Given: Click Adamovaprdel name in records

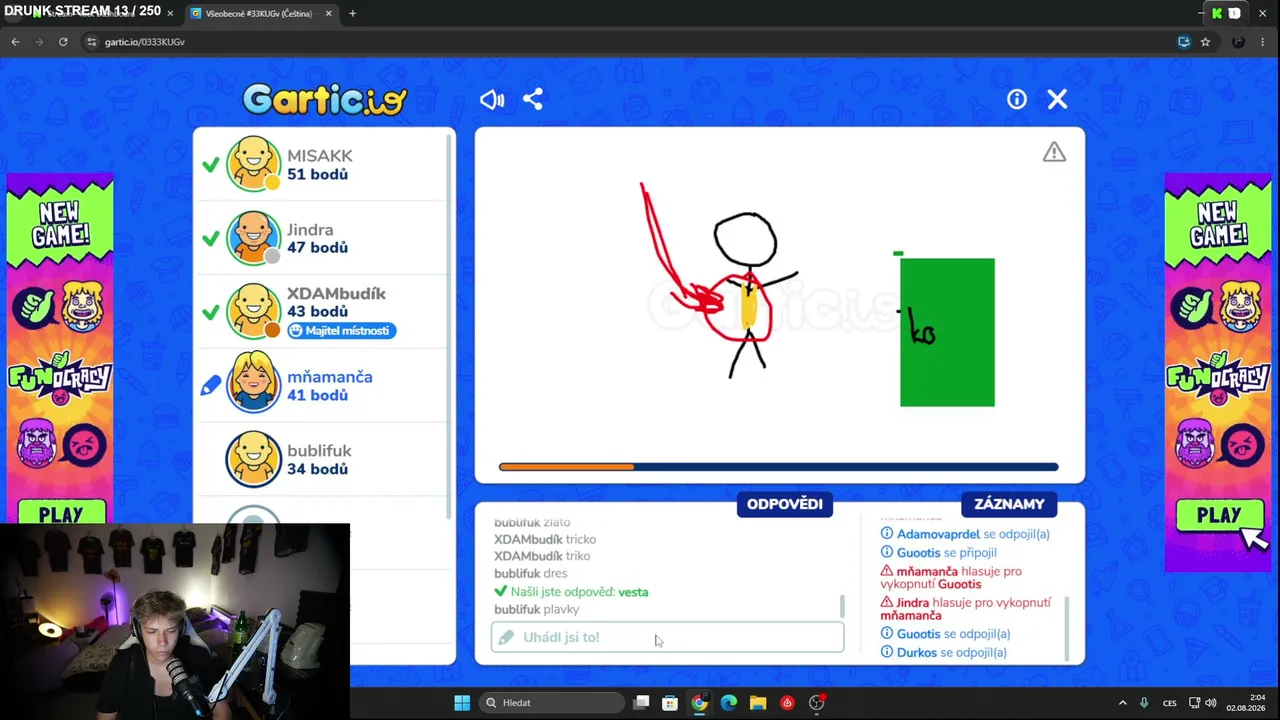Looking at the screenshot, I should click(x=938, y=535).
